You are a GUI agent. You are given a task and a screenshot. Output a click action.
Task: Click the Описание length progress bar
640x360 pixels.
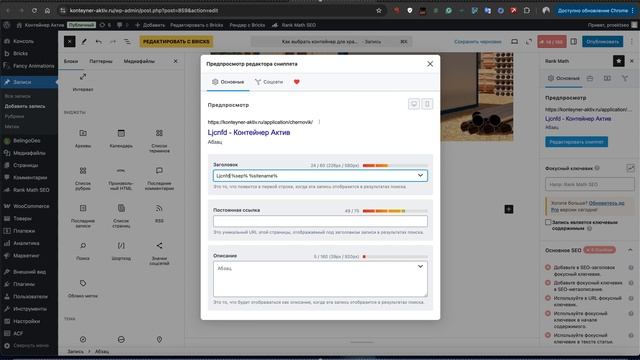click(x=395, y=257)
